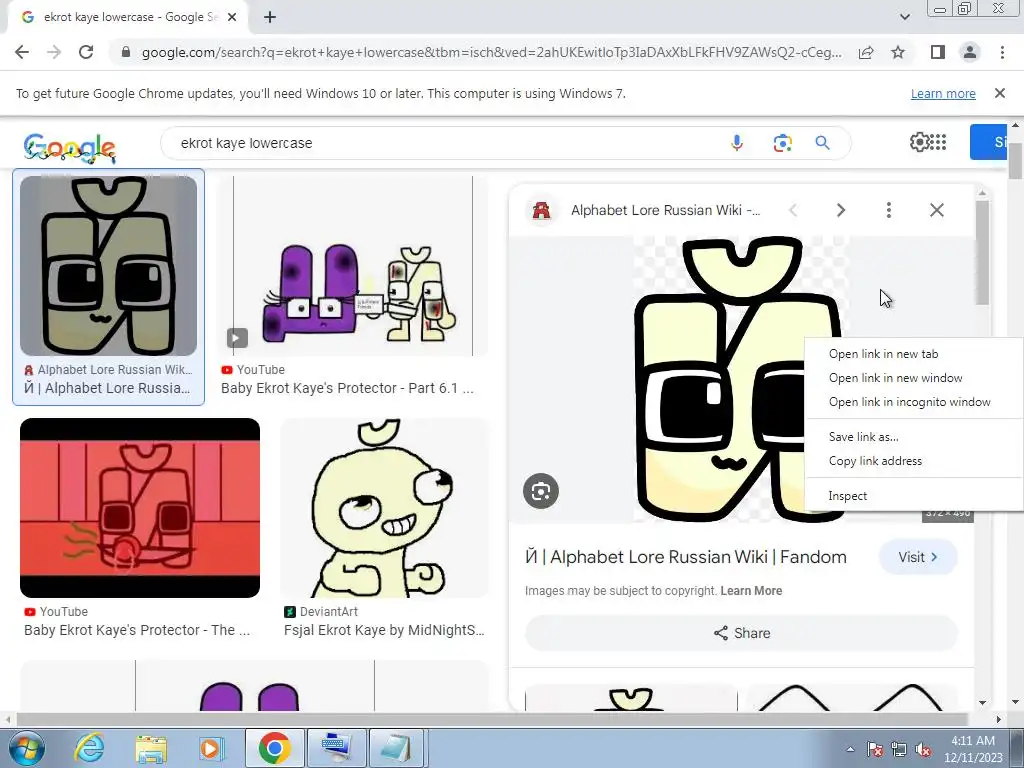1024x768 pixels.
Task: Open Action Center flag tray icon
Action: pos(875,749)
